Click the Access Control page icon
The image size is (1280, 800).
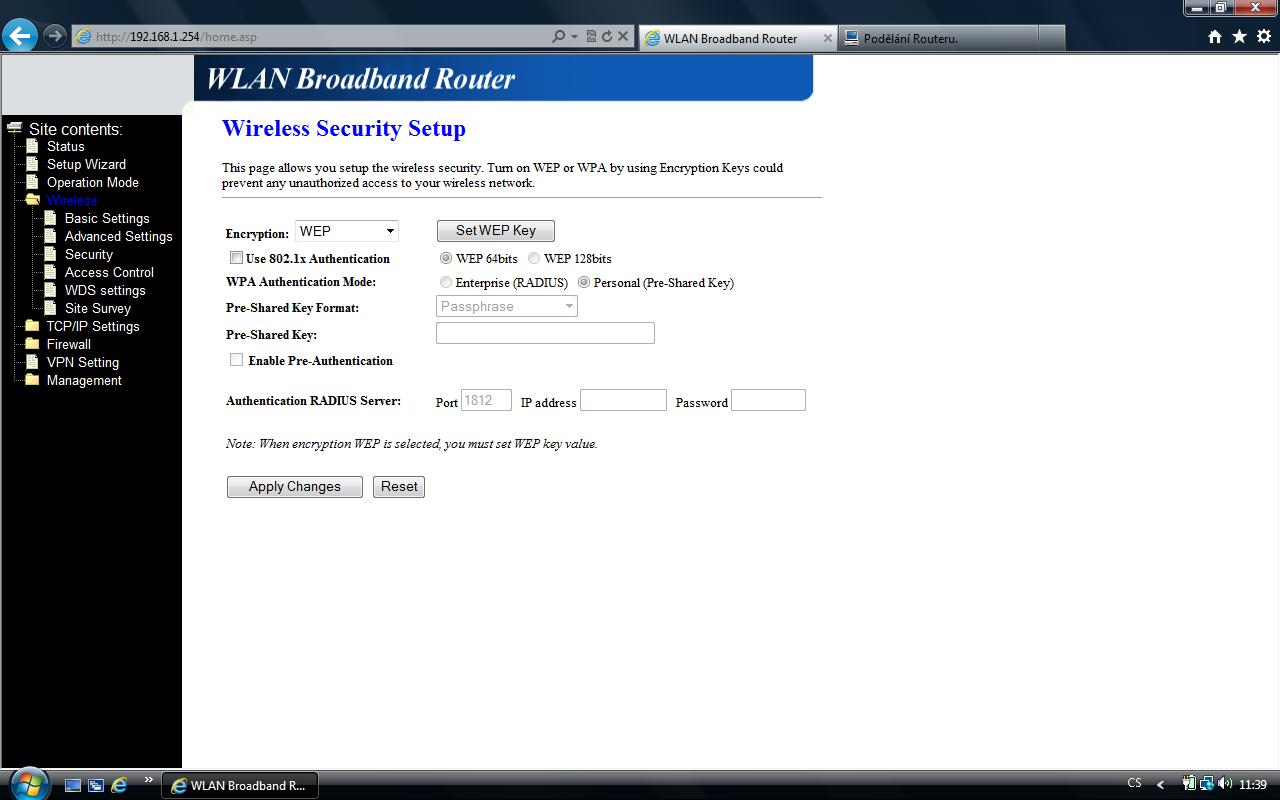tap(50, 272)
